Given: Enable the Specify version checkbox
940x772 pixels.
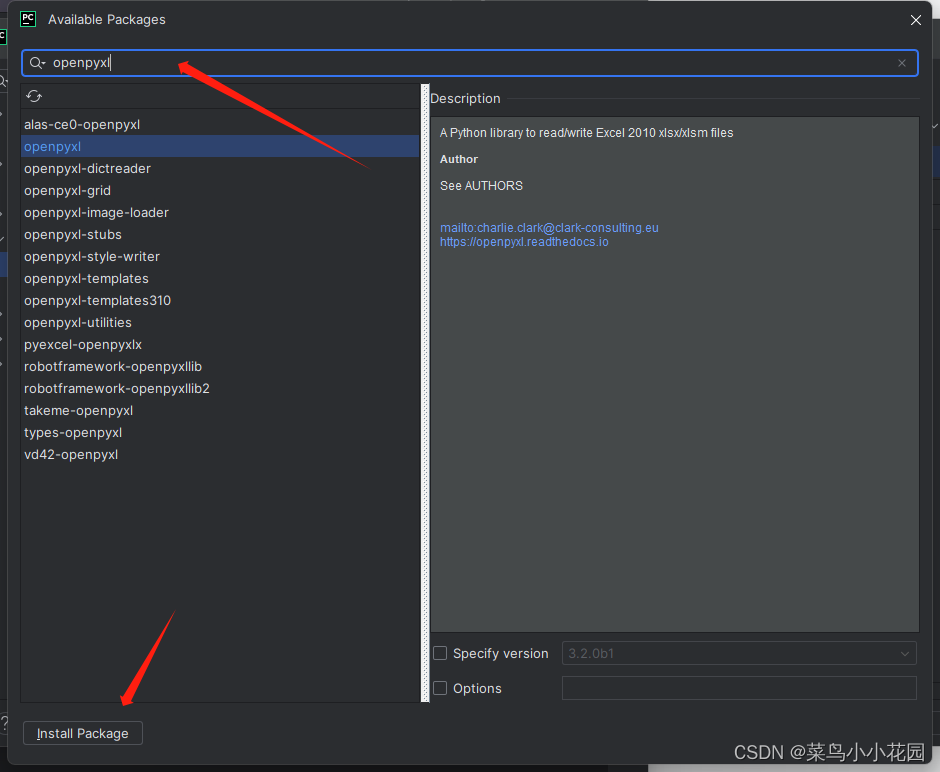Looking at the screenshot, I should coord(440,653).
